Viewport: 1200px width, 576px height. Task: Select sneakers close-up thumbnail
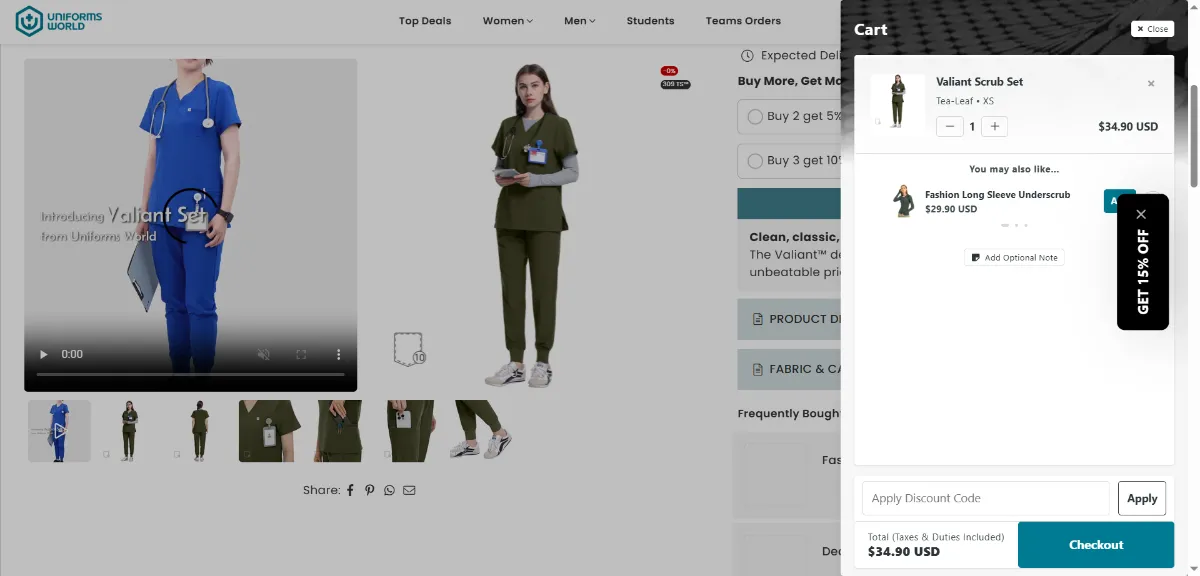click(483, 431)
